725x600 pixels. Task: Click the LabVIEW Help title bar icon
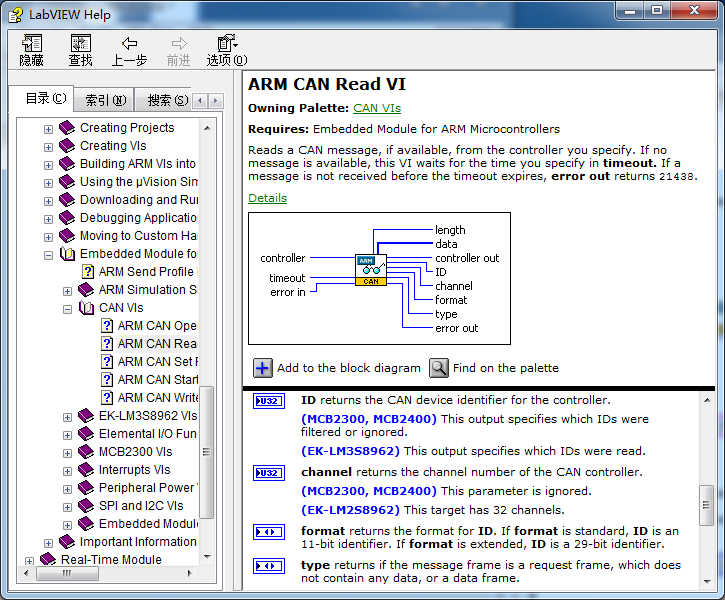[x=15, y=15]
